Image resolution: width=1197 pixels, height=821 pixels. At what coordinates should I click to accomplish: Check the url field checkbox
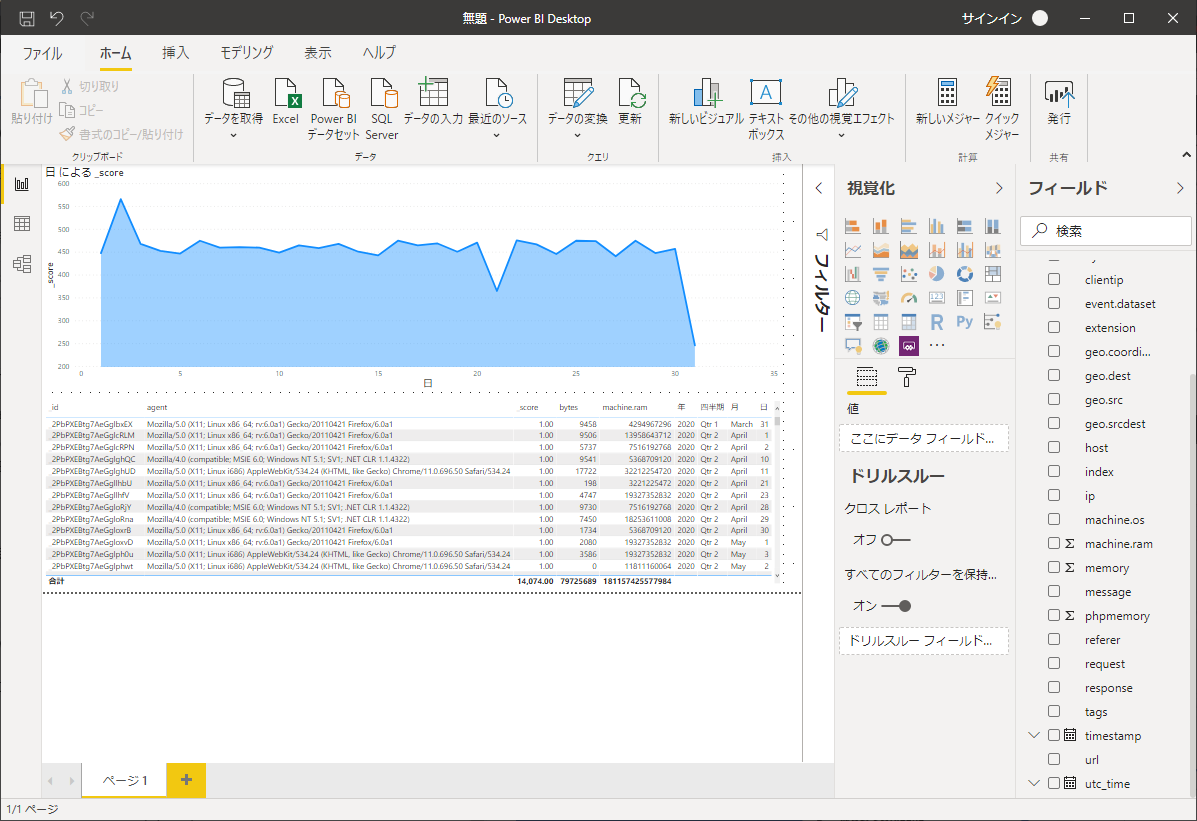point(1054,759)
